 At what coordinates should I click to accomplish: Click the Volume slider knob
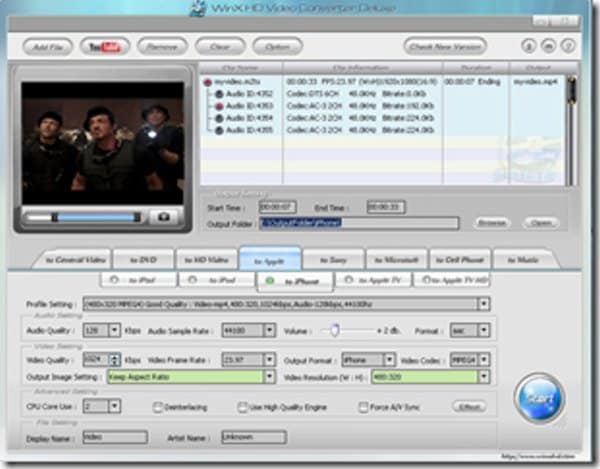(x=335, y=330)
